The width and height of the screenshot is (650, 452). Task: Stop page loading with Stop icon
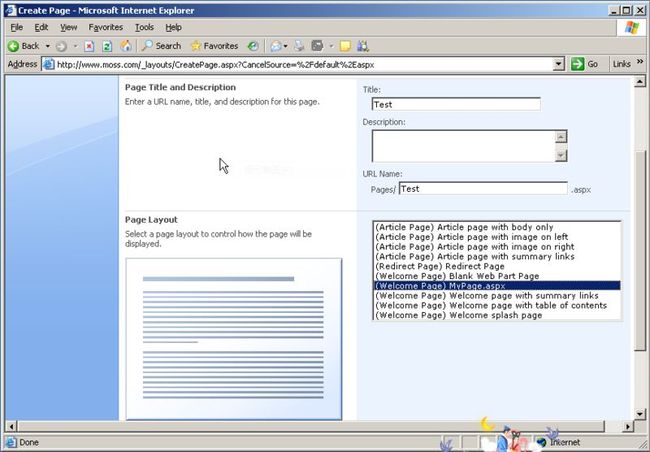click(x=89, y=46)
